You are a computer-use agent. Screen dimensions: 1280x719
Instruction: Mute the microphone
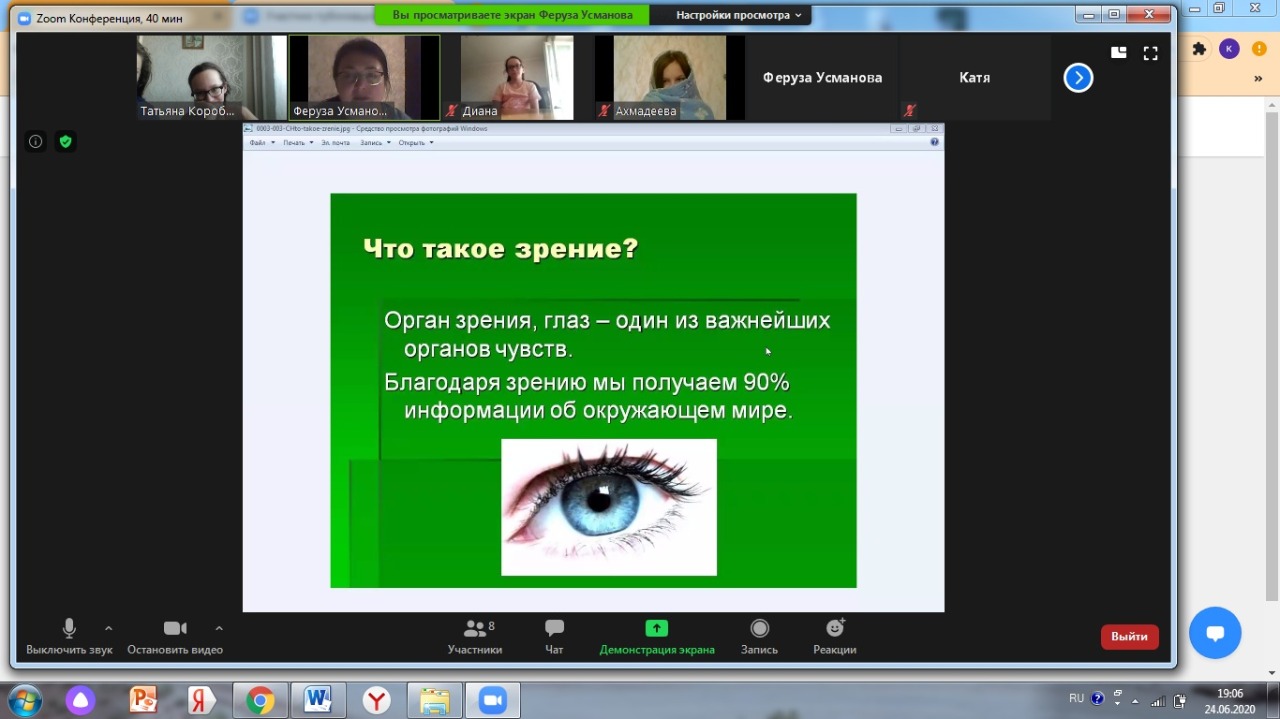point(69,629)
